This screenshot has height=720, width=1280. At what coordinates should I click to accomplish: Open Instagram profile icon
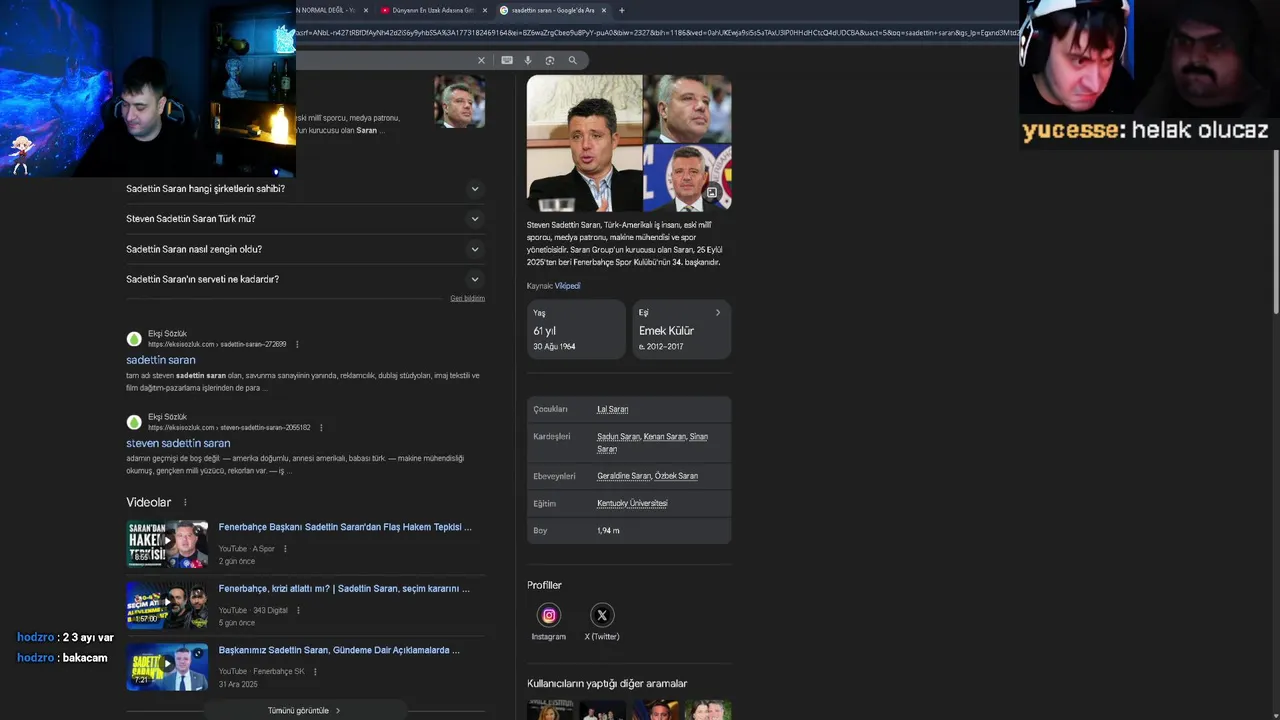(x=548, y=615)
